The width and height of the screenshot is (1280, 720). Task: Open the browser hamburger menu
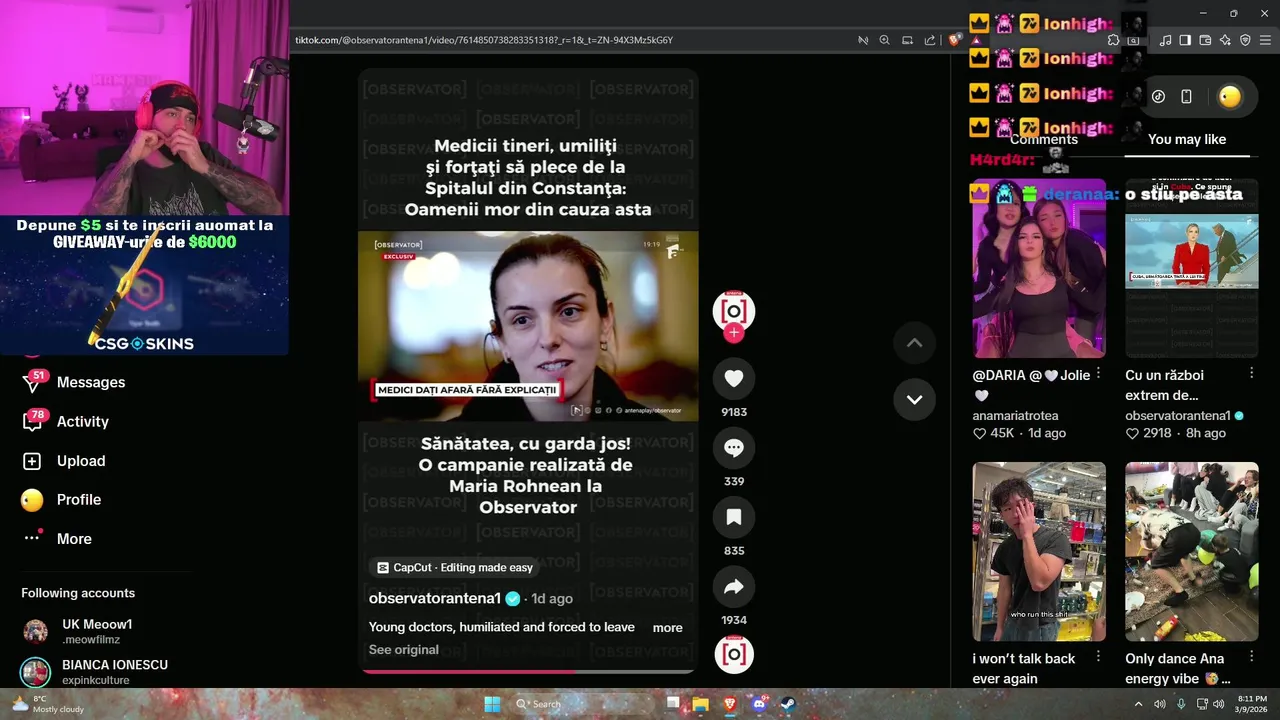(1266, 40)
